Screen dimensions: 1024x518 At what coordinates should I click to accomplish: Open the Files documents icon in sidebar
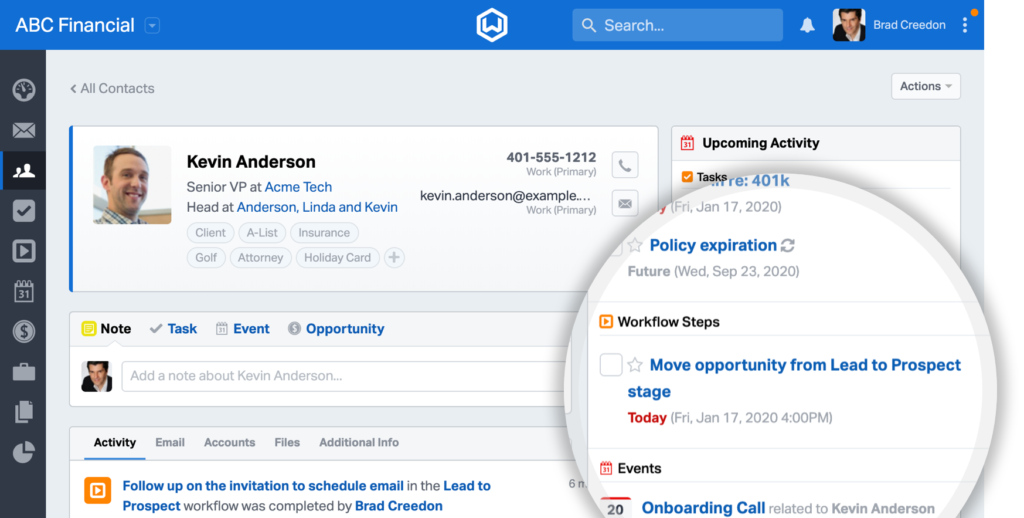(24, 412)
